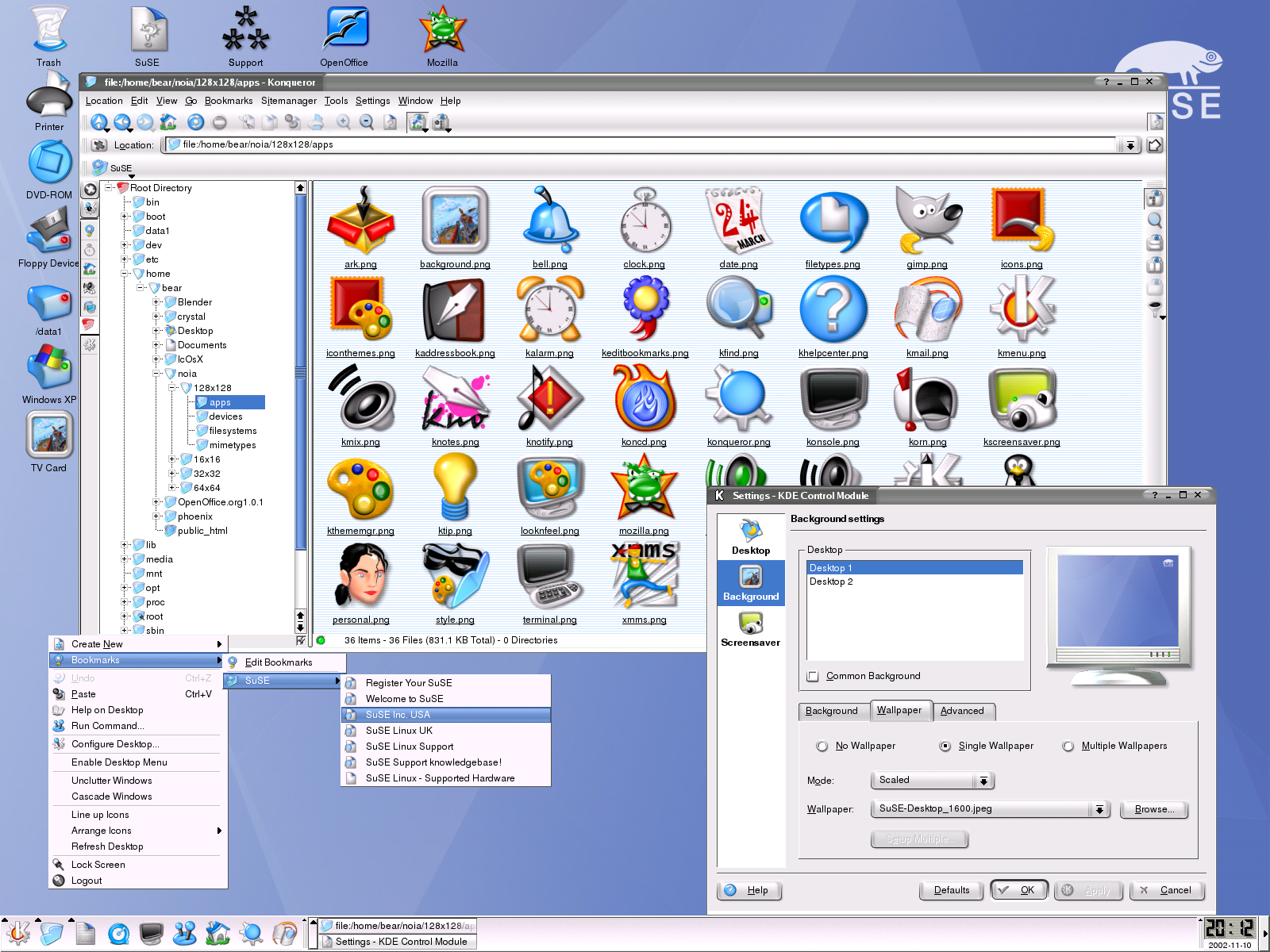Select the gimp.png icon
1270x952 pixels.
coord(927,228)
